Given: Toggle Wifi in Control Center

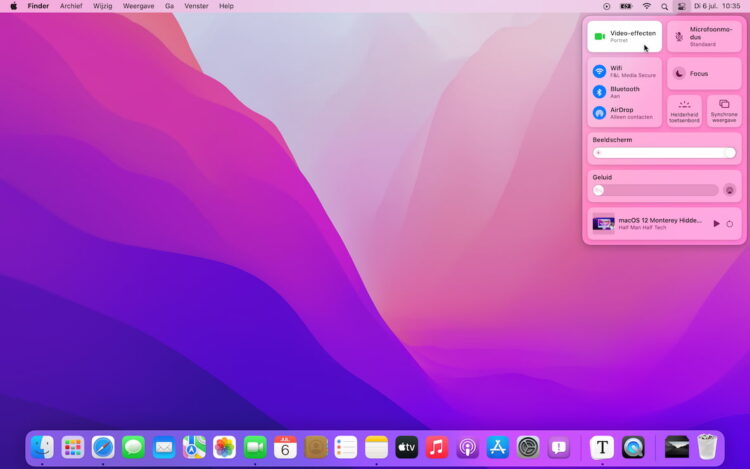Looking at the screenshot, I should pyautogui.click(x=599, y=71).
